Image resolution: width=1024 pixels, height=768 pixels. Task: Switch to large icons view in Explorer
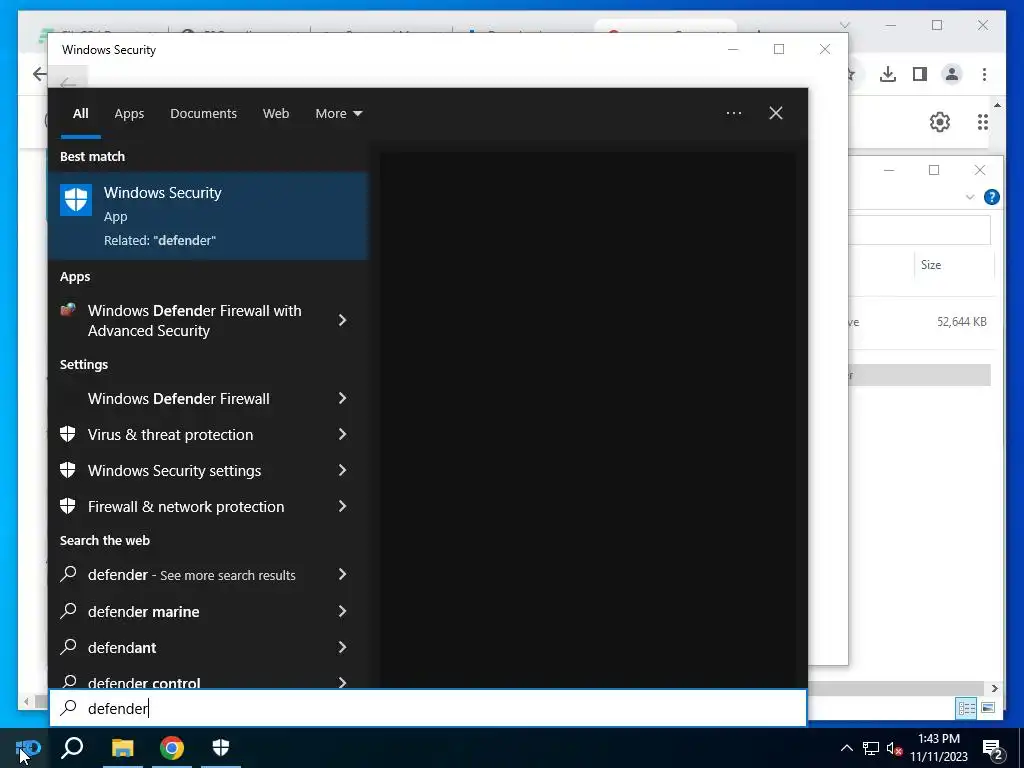pos(987,708)
